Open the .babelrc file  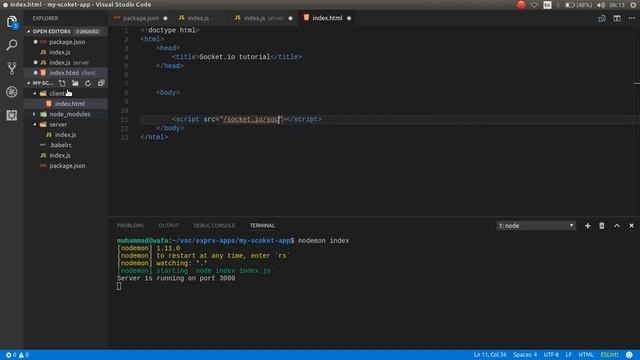[60, 145]
